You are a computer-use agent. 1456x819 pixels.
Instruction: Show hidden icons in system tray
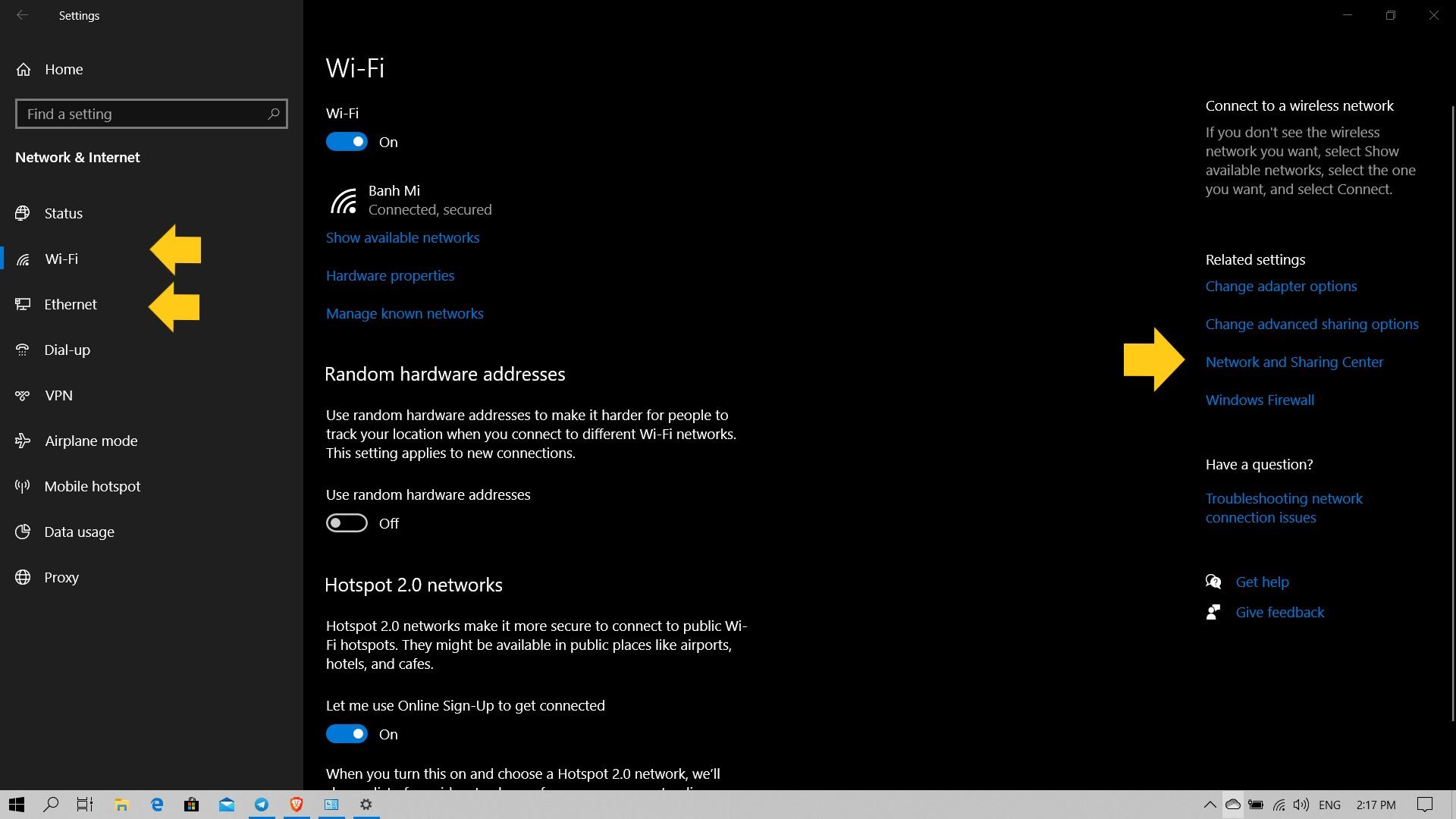tap(1210, 805)
